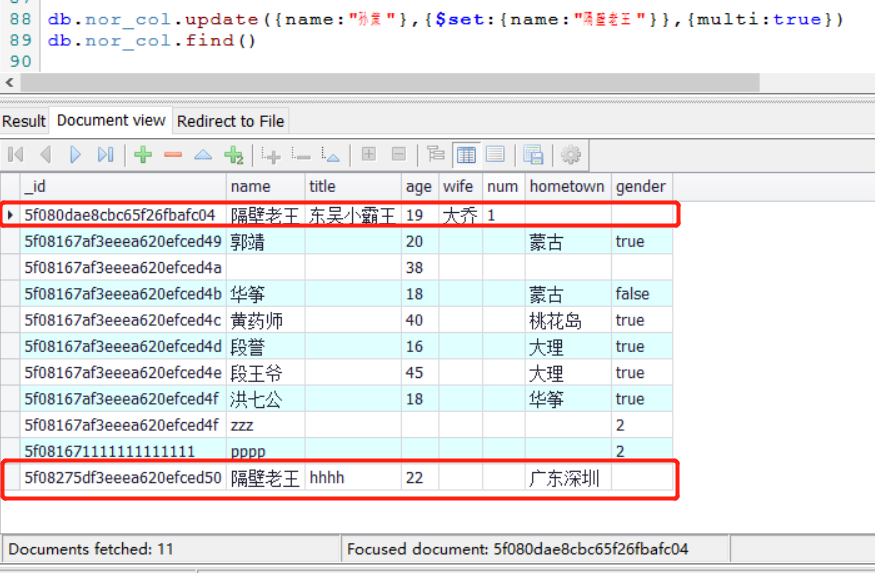Edit sub-field with dotted triangle icon
This screenshot has height=573, width=875.
tap(331, 155)
